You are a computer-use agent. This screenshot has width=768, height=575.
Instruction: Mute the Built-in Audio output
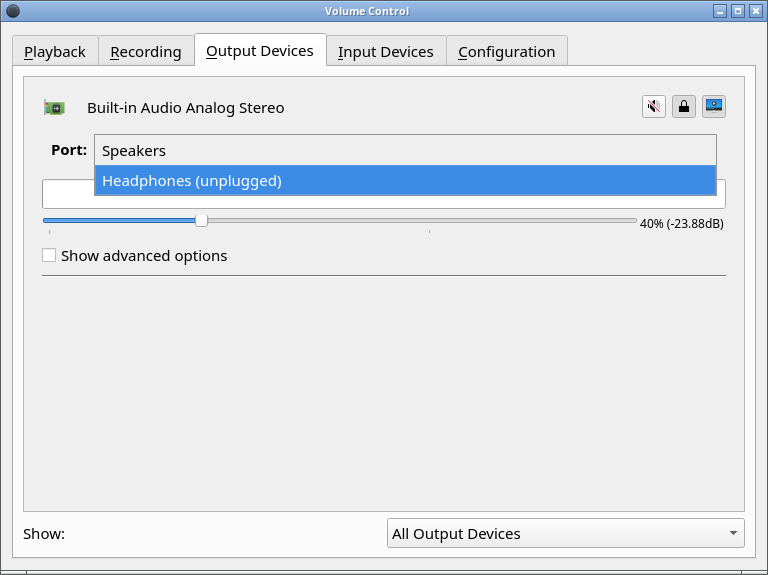[654, 107]
